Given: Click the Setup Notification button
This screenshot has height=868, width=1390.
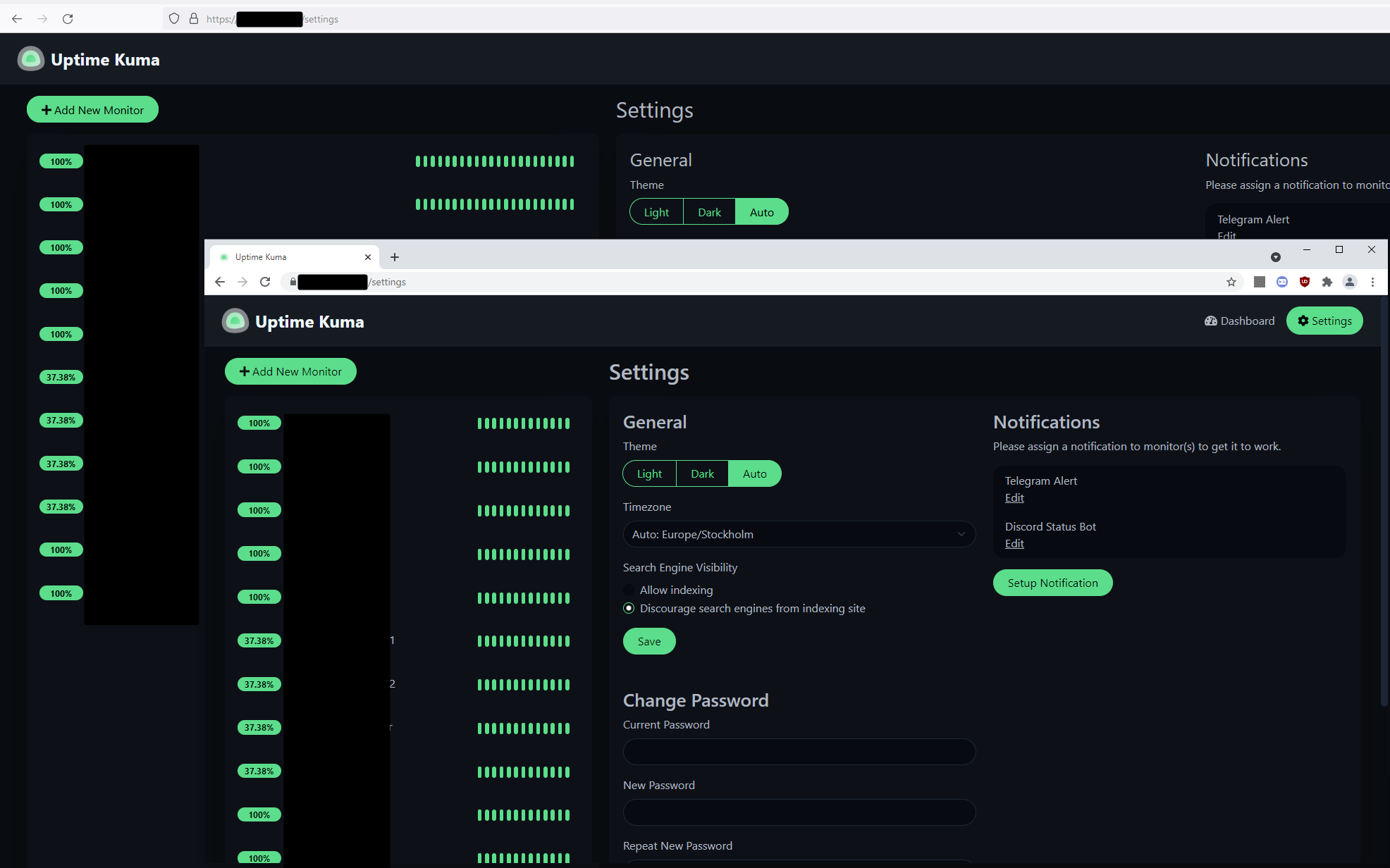Looking at the screenshot, I should click(x=1052, y=583).
